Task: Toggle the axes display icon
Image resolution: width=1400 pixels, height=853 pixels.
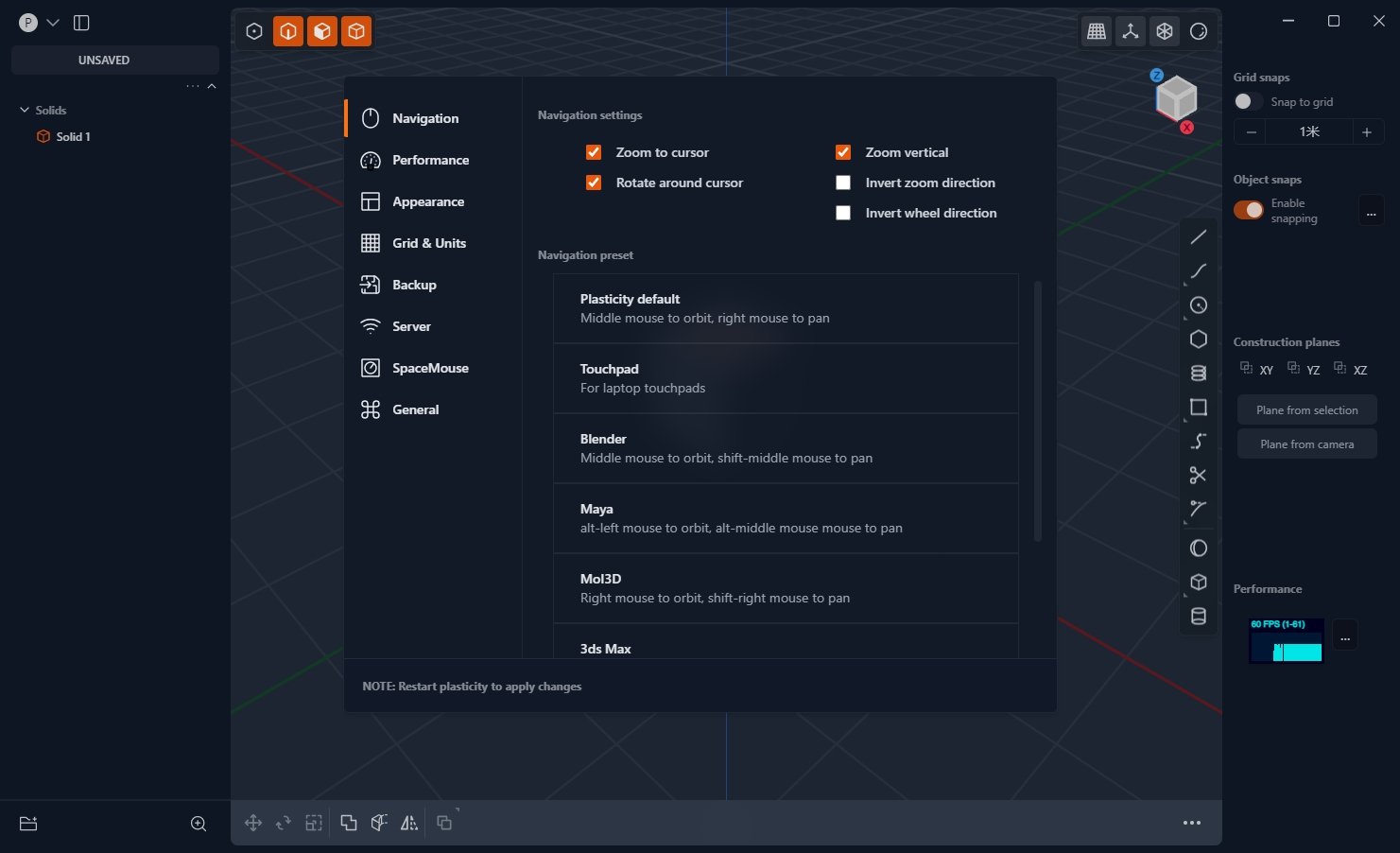Action: pyautogui.click(x=1131, y=31)
